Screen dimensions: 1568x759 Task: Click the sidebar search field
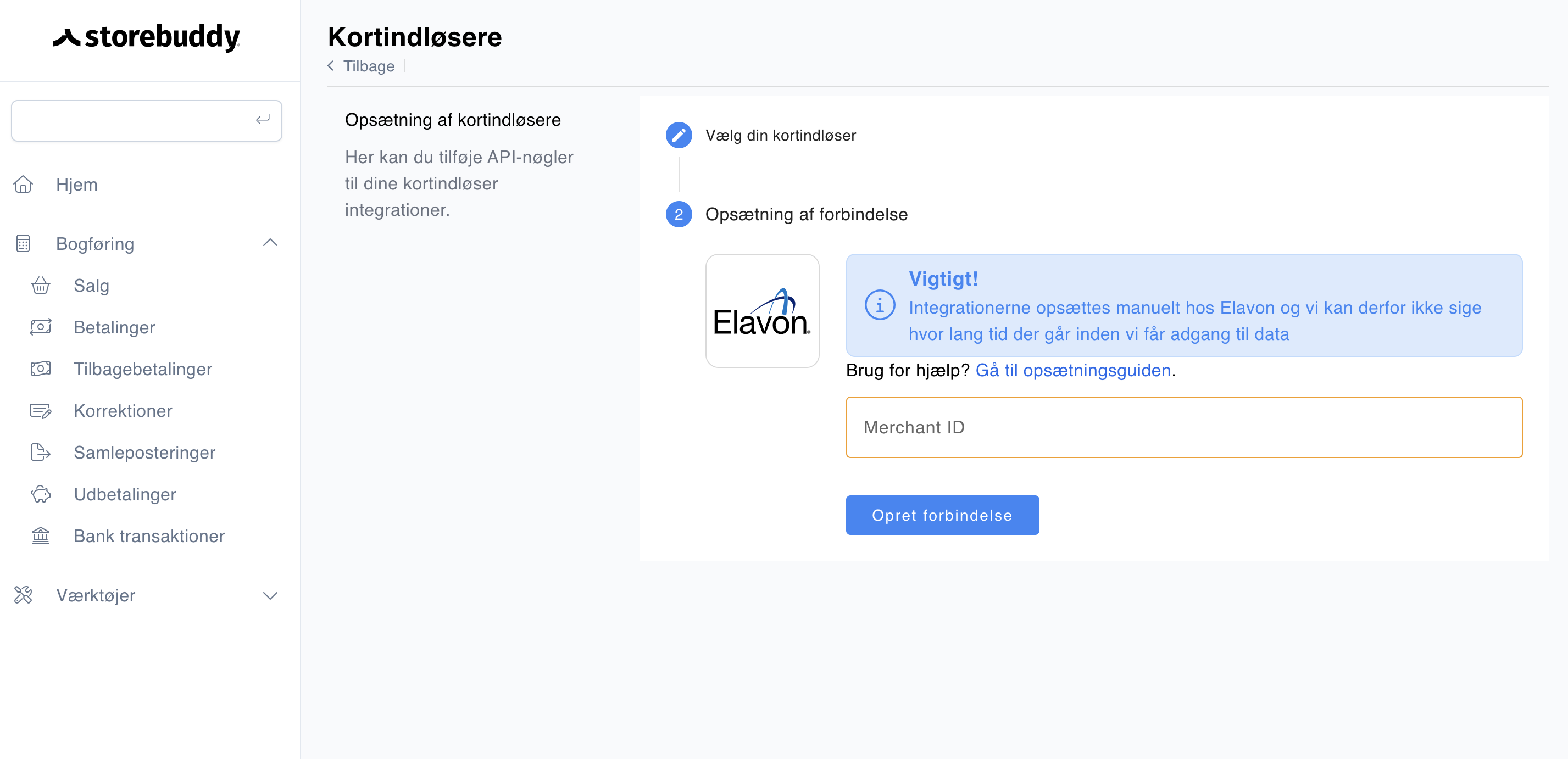point(147,120)
